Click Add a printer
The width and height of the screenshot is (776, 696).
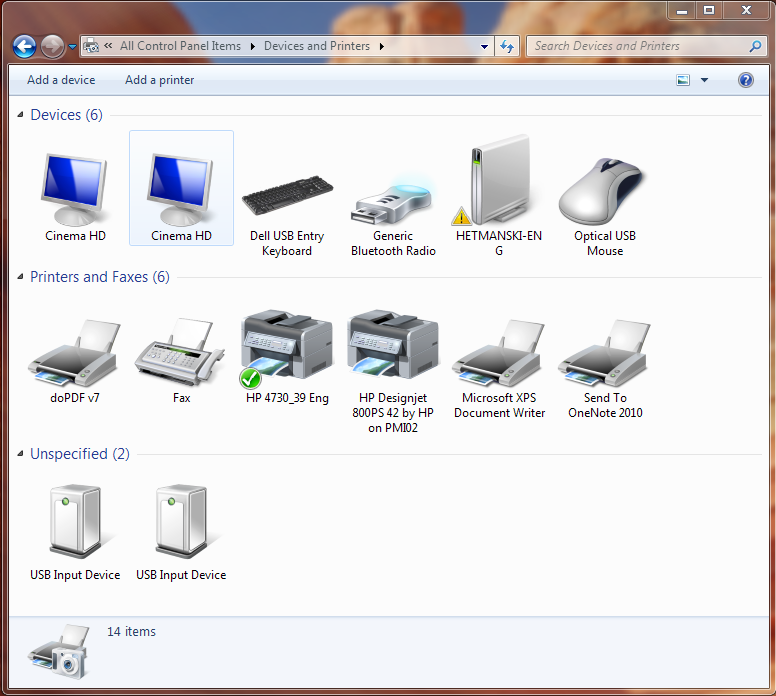click(159, 80)
